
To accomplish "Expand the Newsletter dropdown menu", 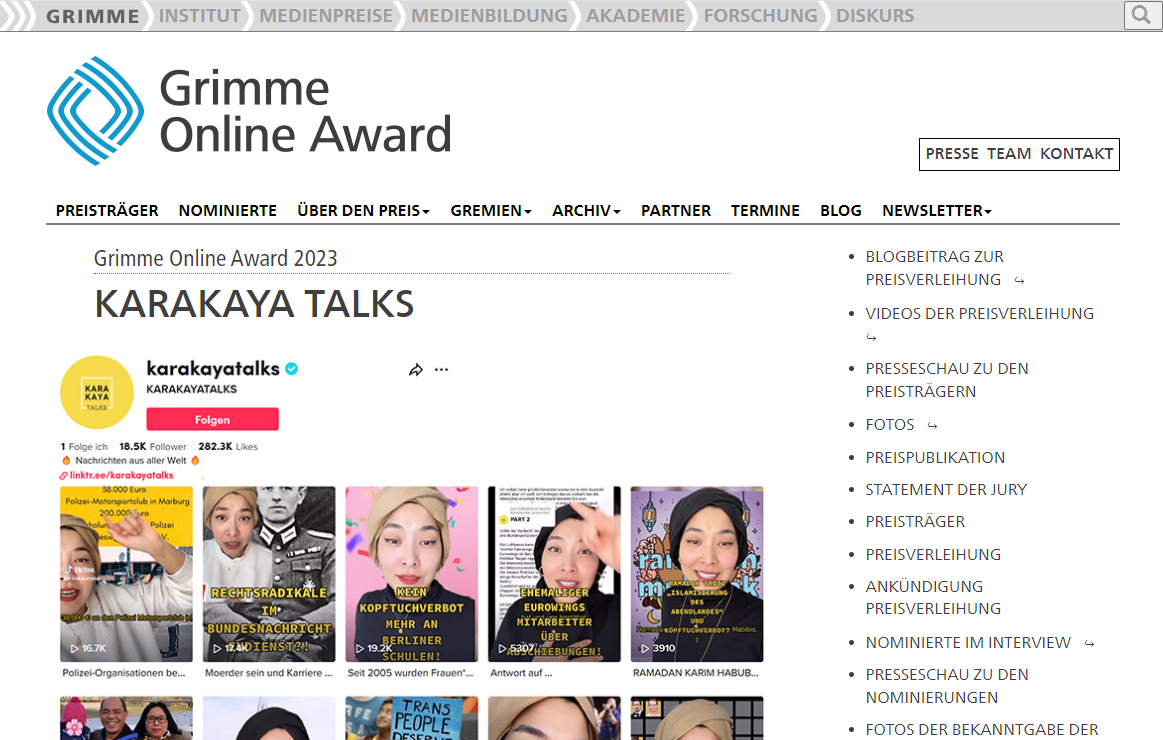I will pyautogui.click(x=937, y=211).
